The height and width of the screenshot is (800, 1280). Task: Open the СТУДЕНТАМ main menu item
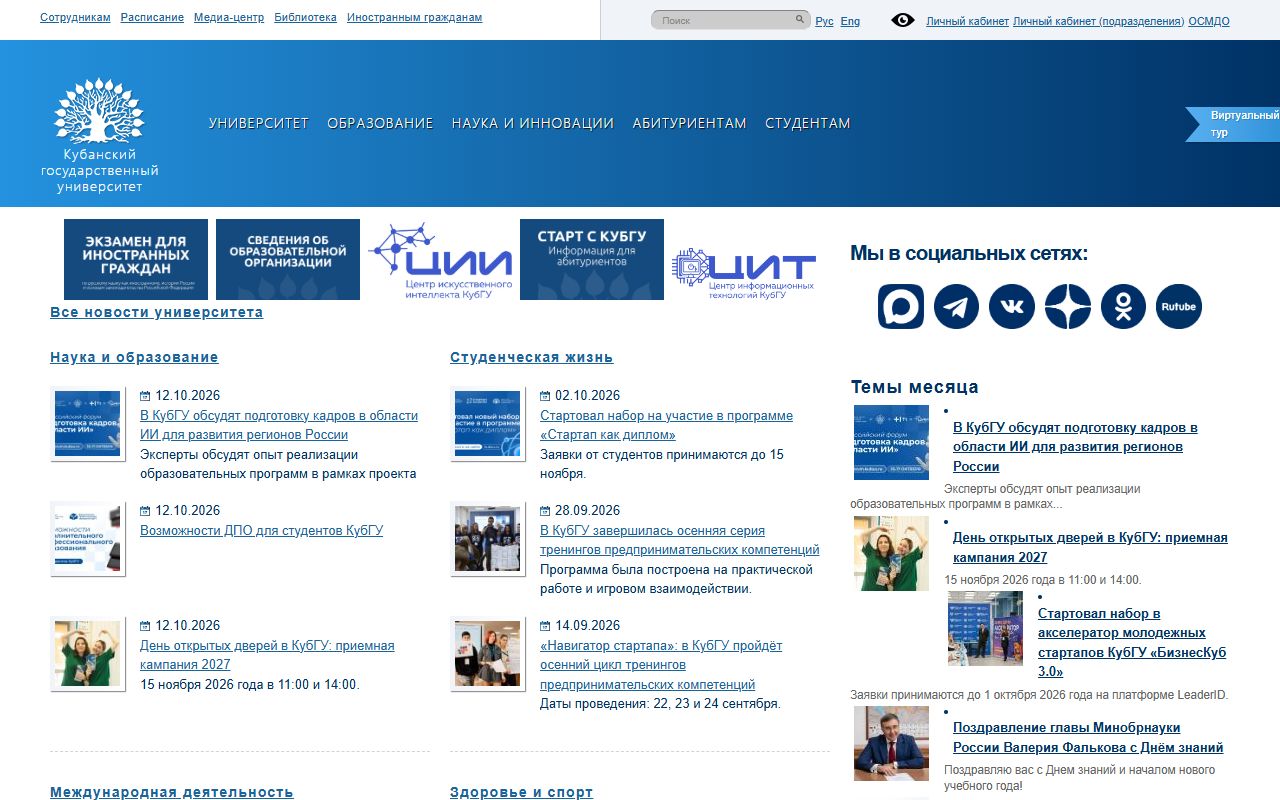point(808,123)
